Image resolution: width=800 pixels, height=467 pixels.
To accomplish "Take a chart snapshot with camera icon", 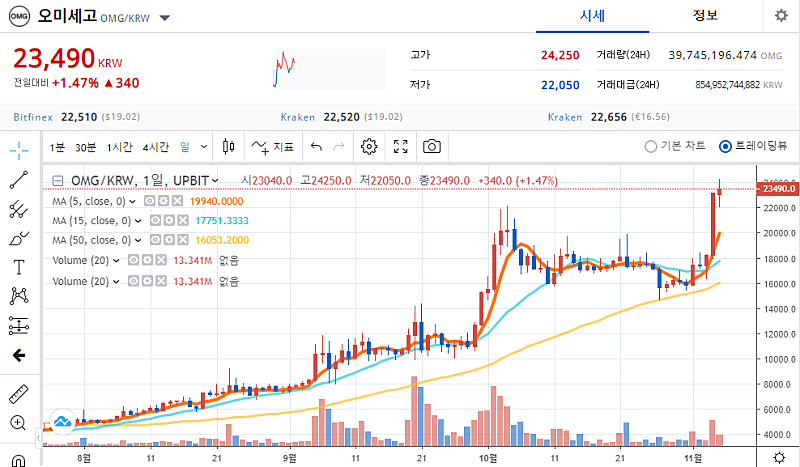I will [x=432, y=147].
